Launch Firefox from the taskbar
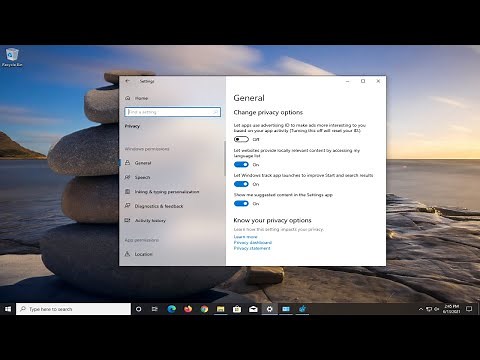The height and width of the screenshot is (360, 480). coord(188,309)
